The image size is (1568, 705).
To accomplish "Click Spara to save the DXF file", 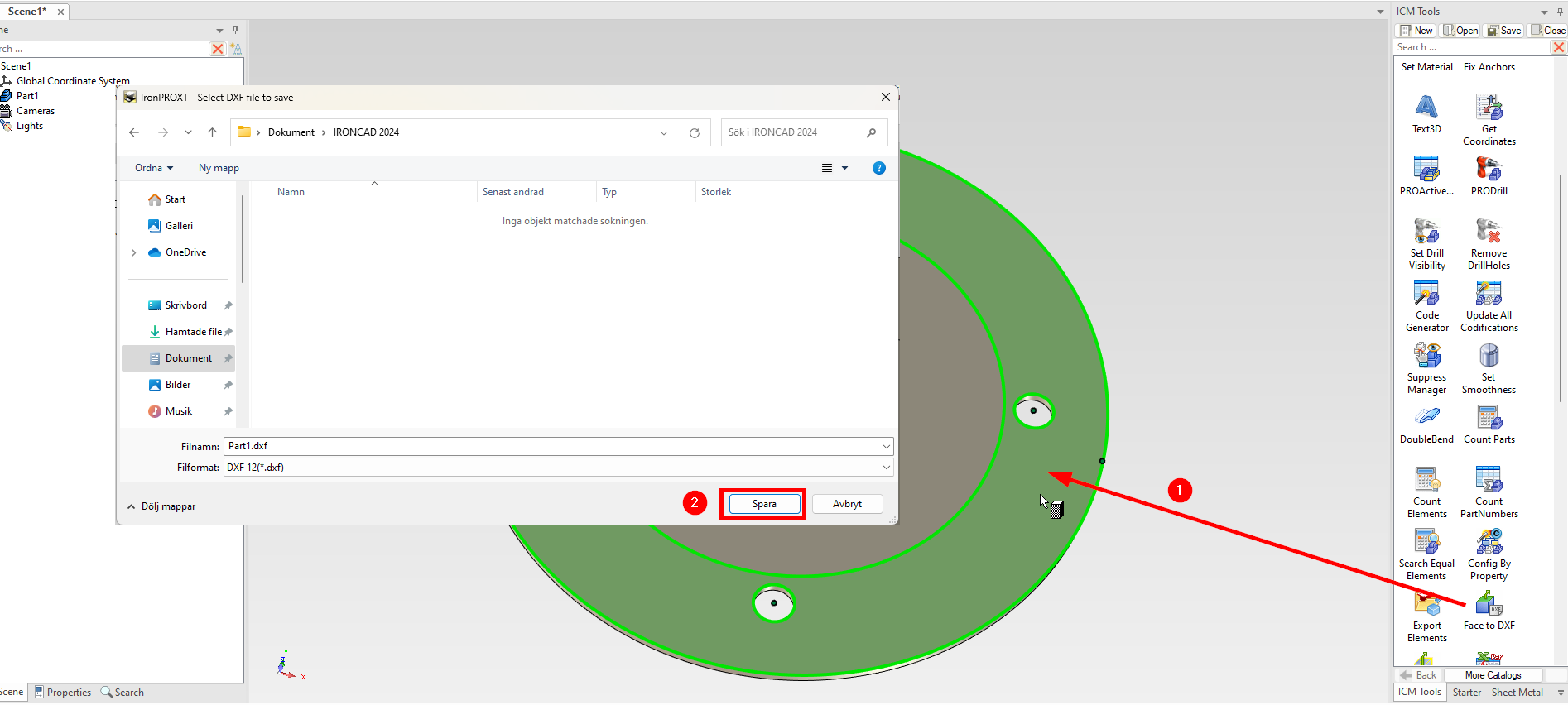I will pyautogui.click(x=764, y=504).
